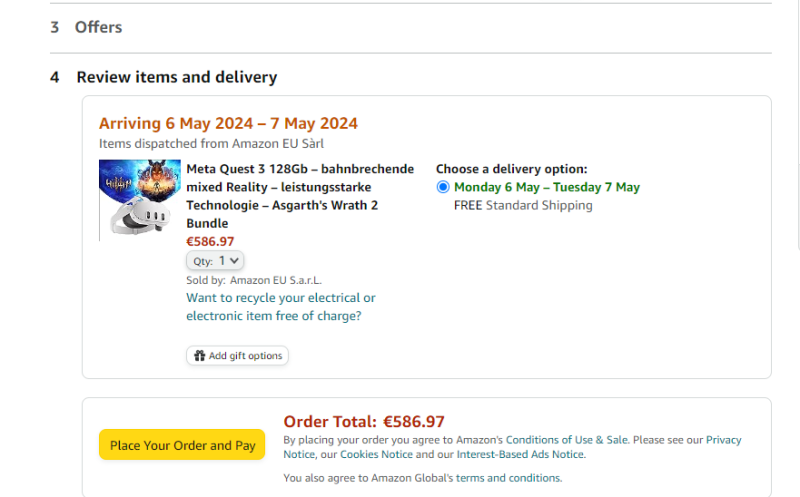
Task: Open the Interest-Based Ads Notice link
Action: coord(520,454)
